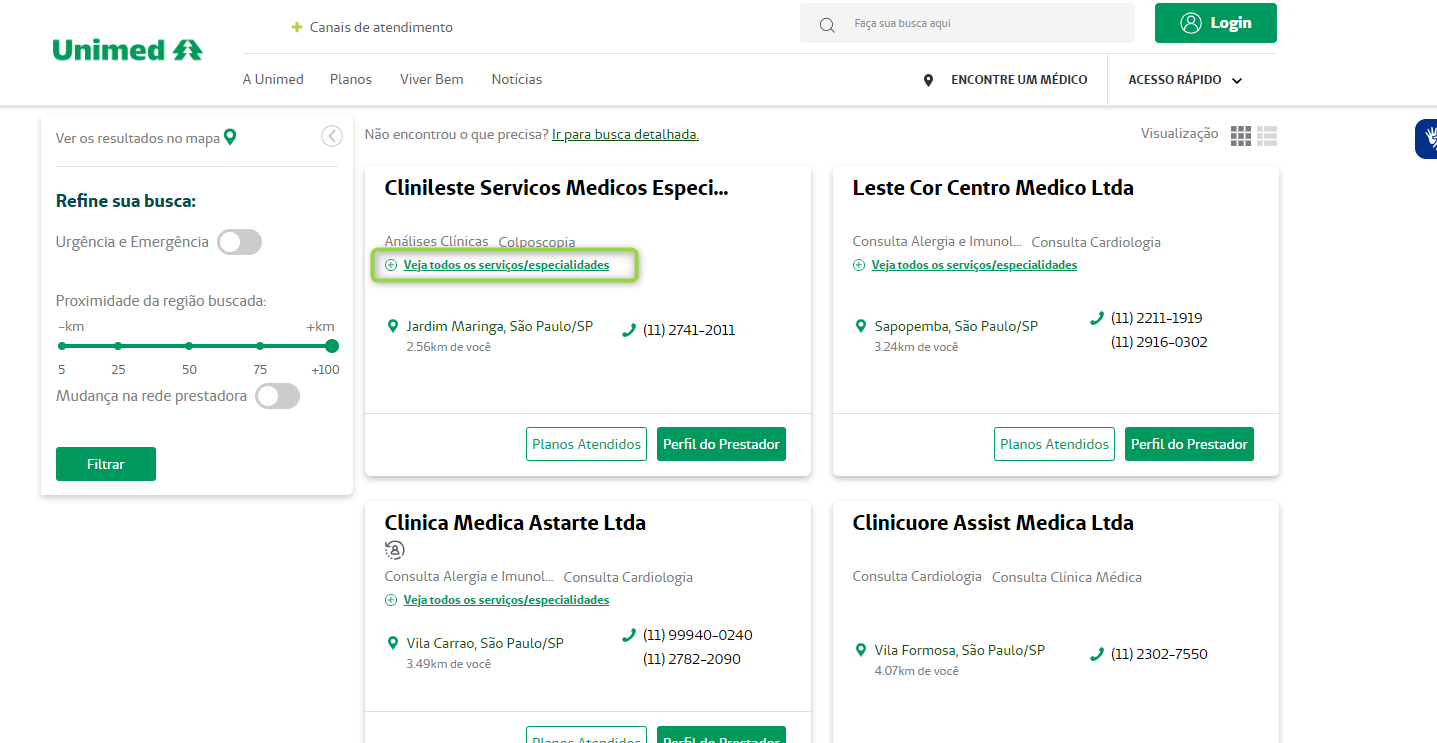Screen dimensions: 1437x743
Task: Click the Leste Cor Centro Medico Ltda title
Action: [993, 188]
